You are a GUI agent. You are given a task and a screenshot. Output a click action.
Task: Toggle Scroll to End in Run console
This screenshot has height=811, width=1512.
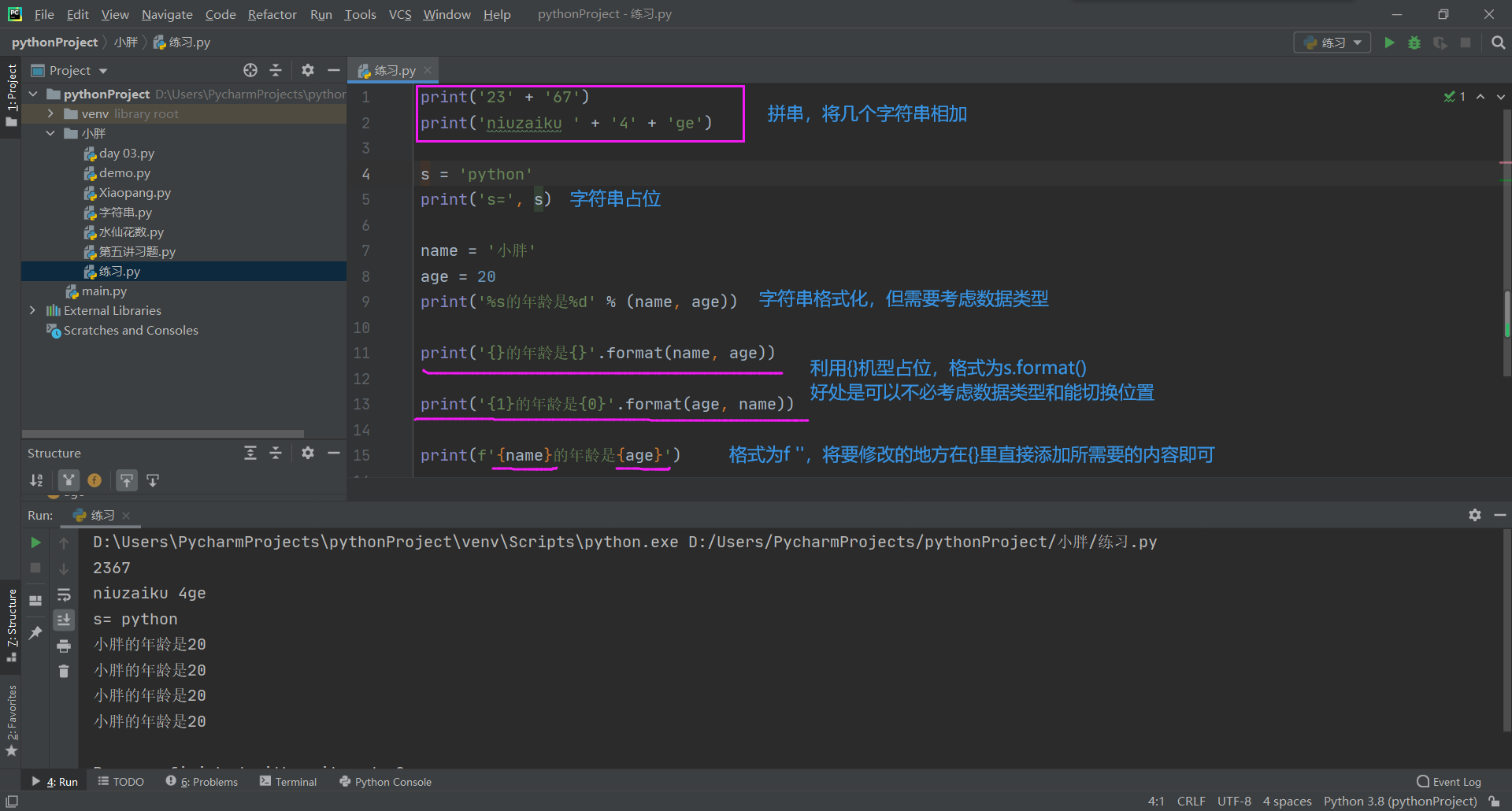coord(64,620)
